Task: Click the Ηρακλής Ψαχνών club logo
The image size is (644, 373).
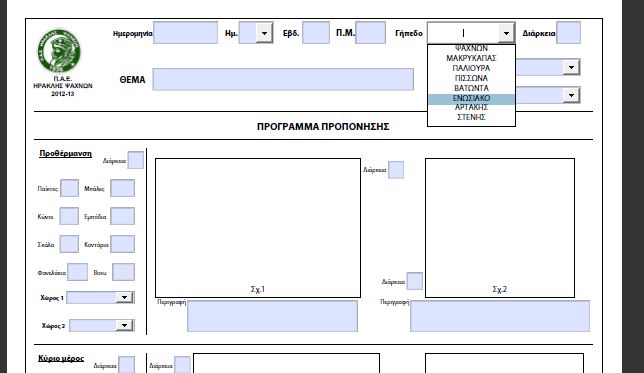Action: pyautogui.click(x=59, y=51)
